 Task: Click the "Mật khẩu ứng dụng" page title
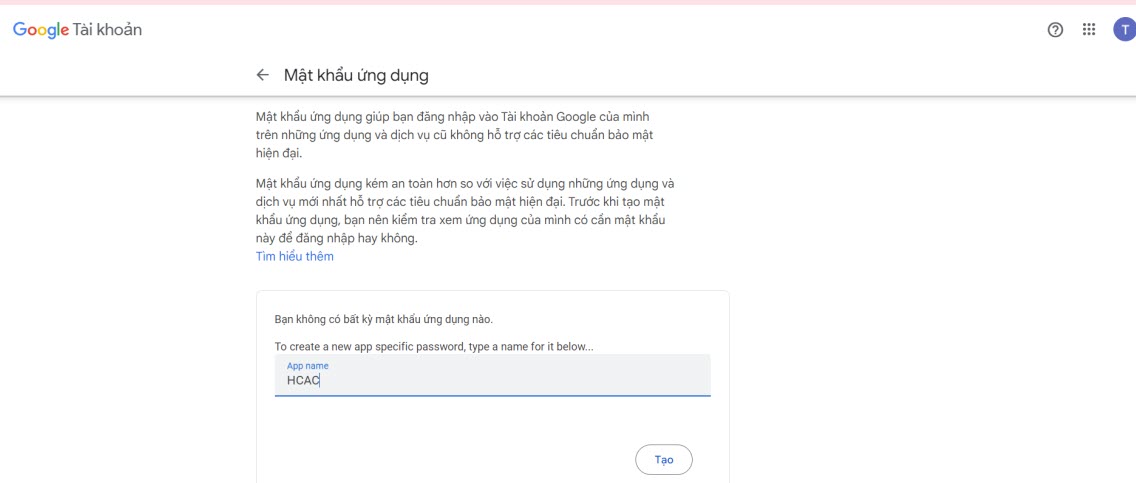click(356, 75)
